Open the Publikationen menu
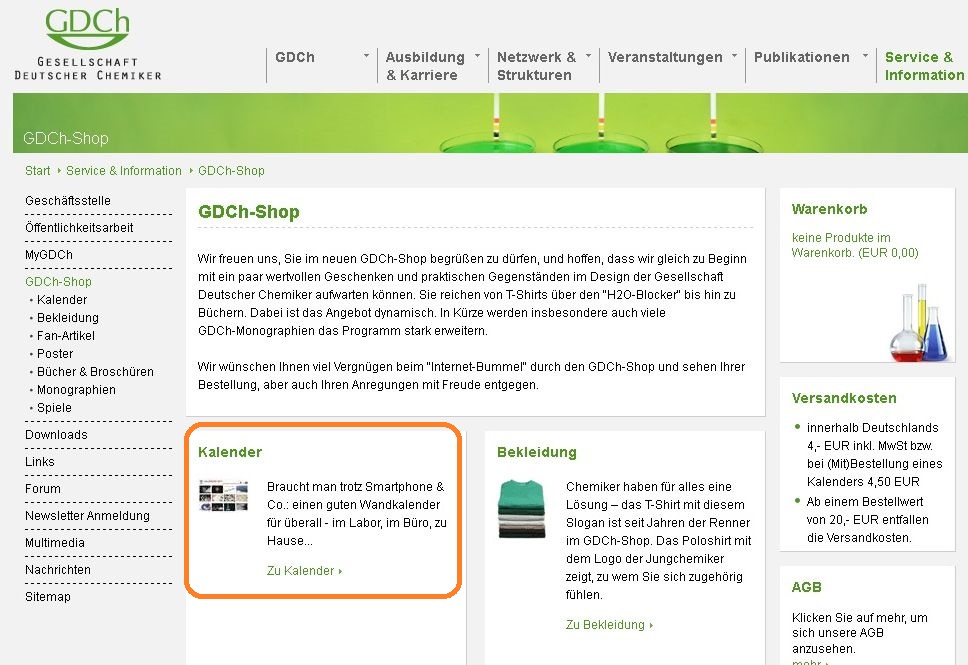 [x=801, y=57]
